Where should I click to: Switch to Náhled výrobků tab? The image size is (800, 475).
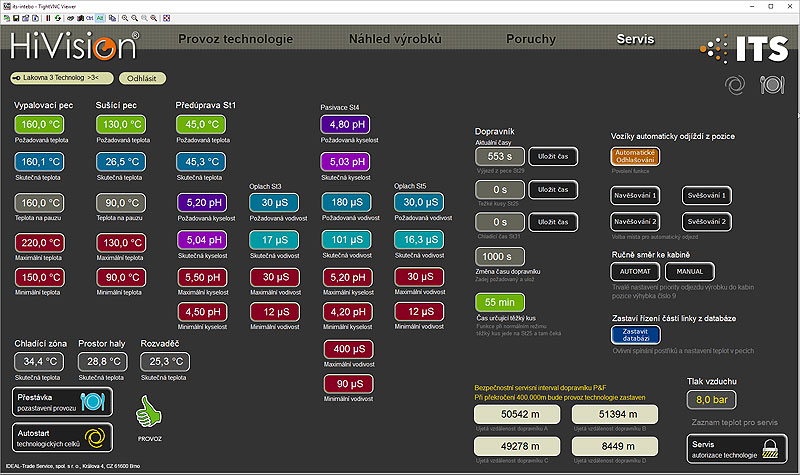(x=395, y=39)
